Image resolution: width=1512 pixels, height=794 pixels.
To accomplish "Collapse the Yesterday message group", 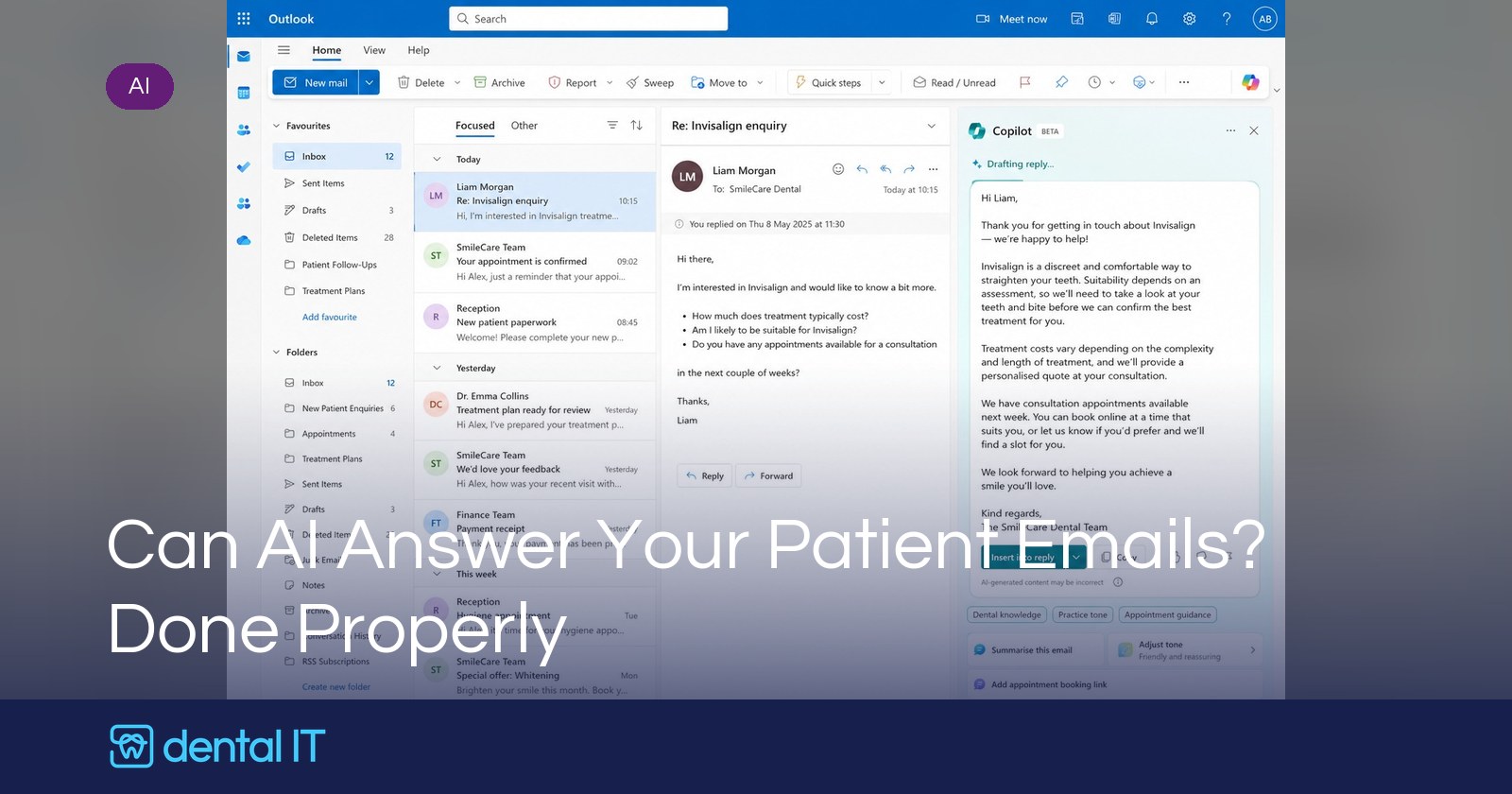I will (437, 369).
